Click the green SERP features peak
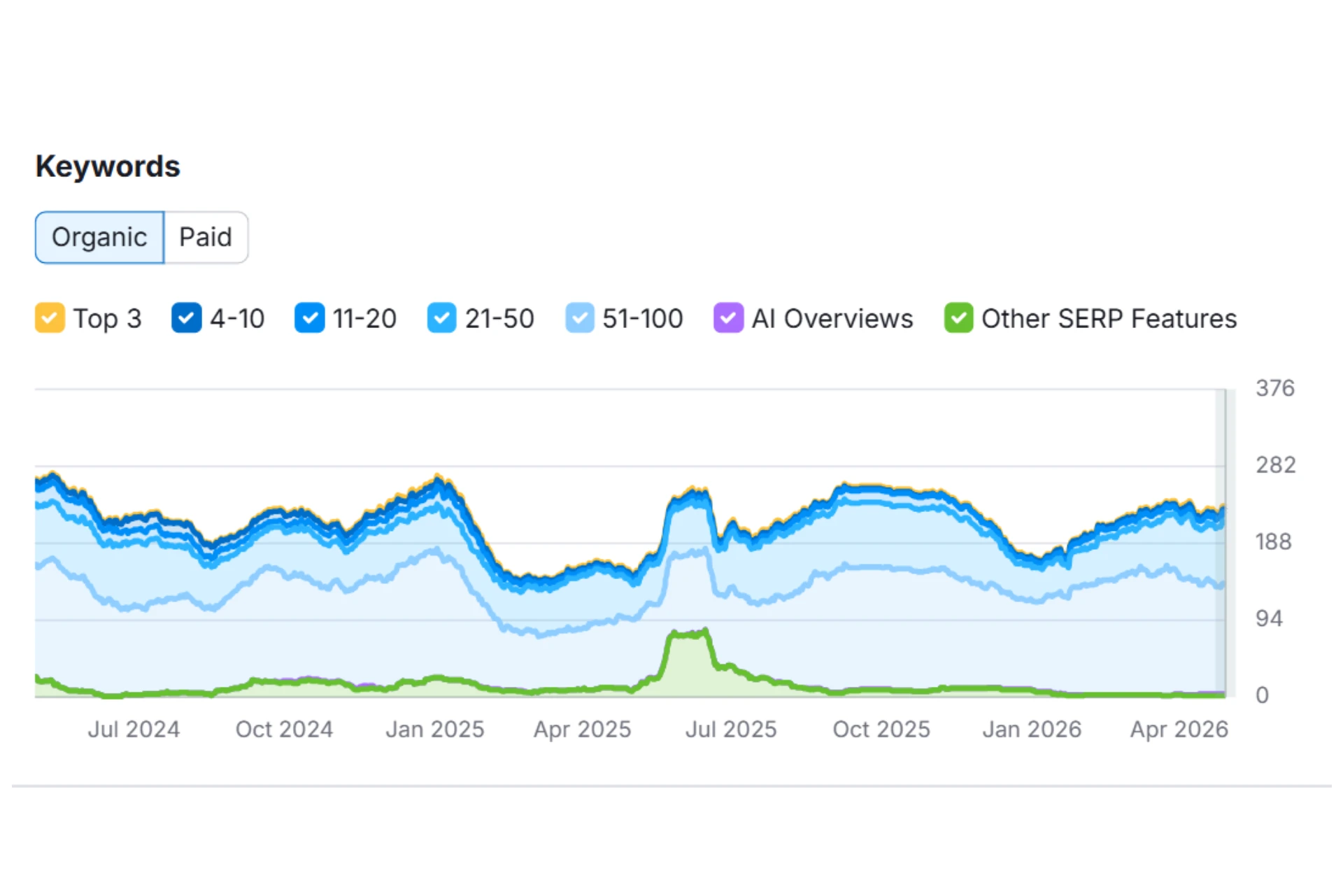 (x=689, y=635)
